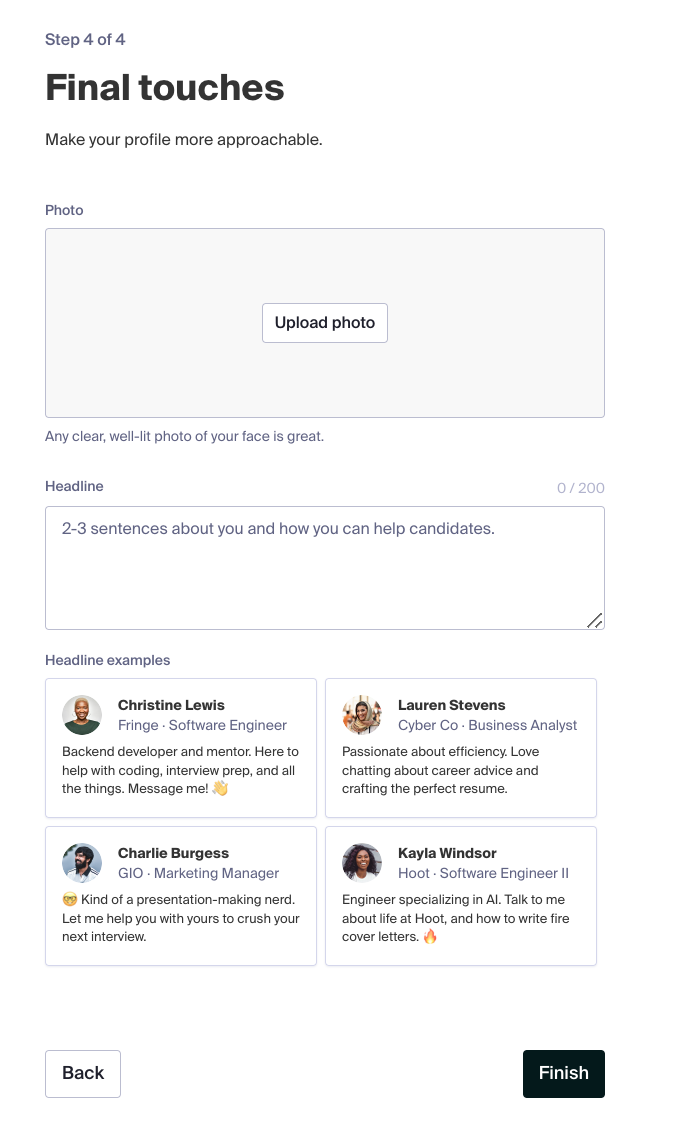Go back with the Back button

[x=83, y=1073]
